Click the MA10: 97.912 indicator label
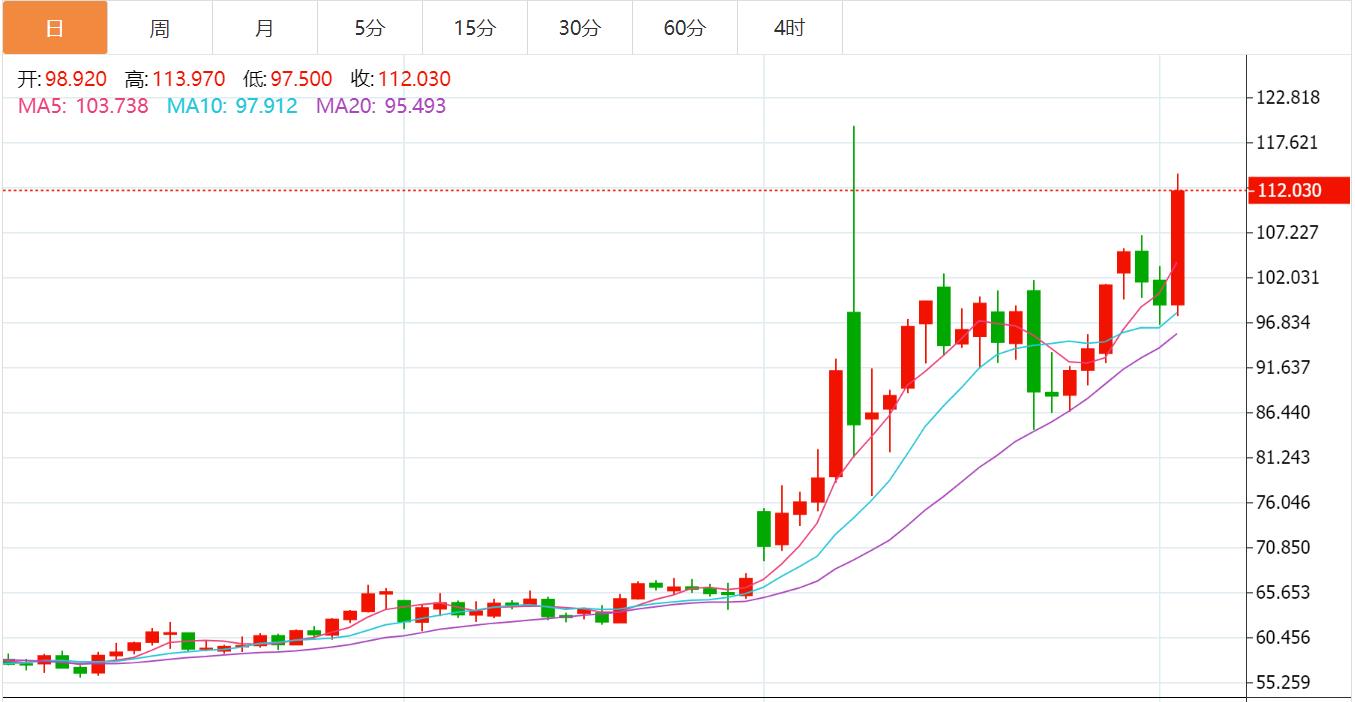 tap(232, 106)
